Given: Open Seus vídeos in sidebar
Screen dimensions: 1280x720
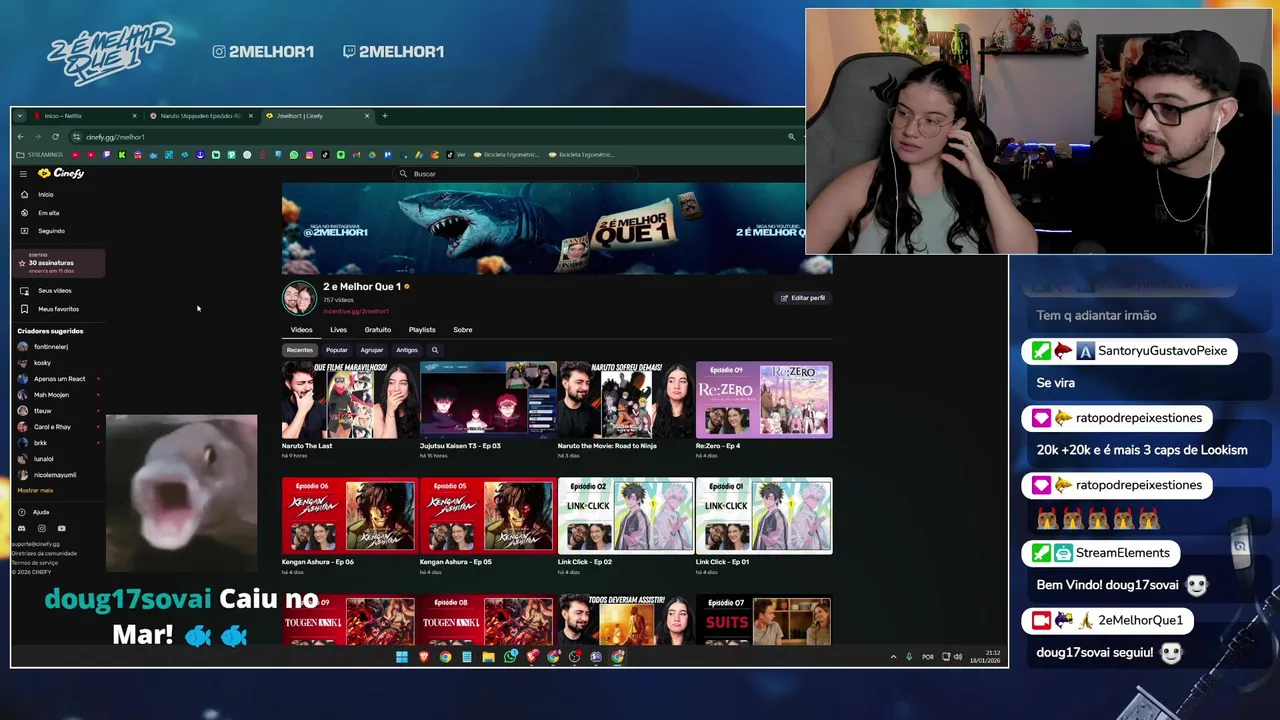Looking at the screenshot, I should click(x=54, y=291).
